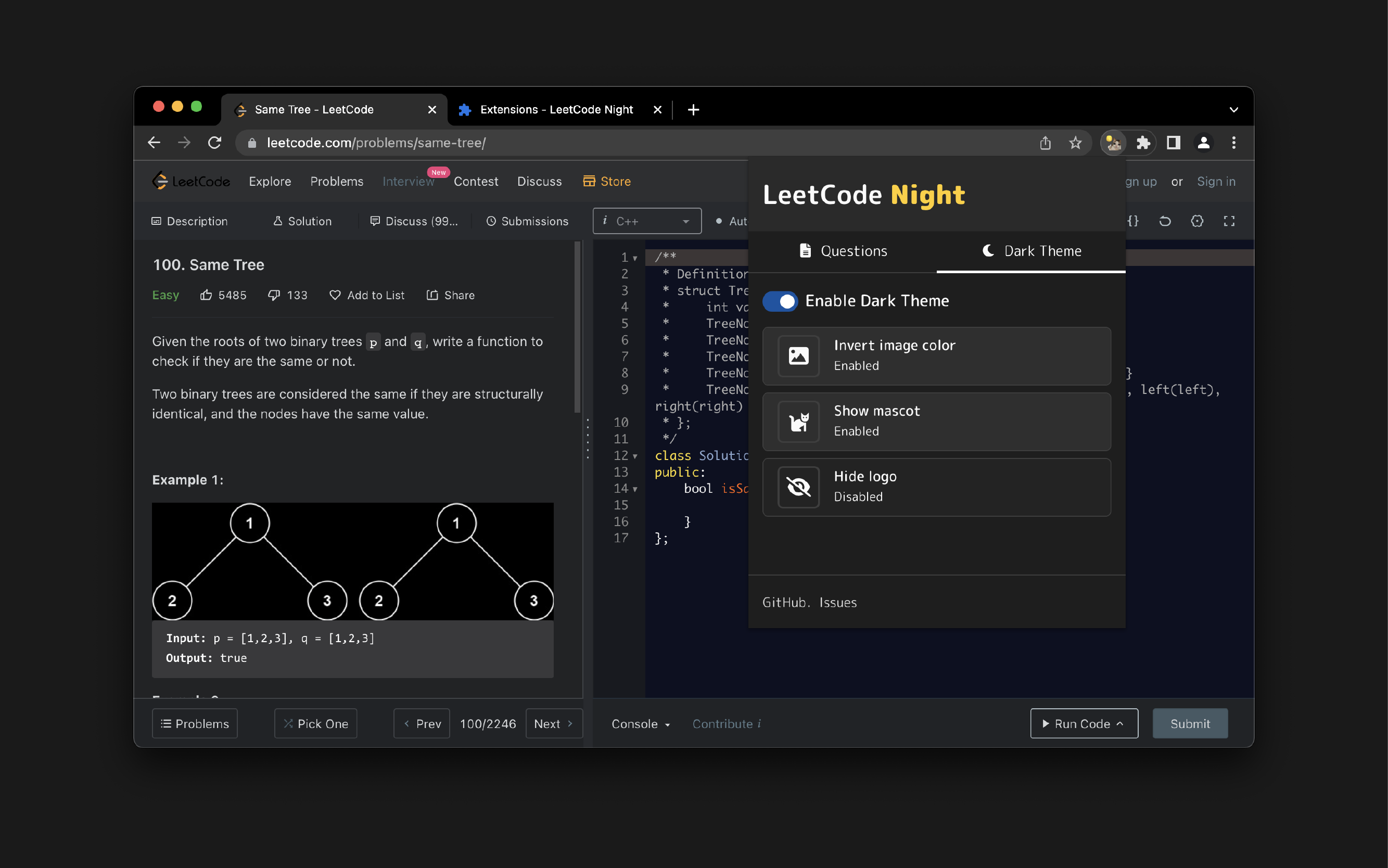This screenshot has height=868, width=1388.
Task: Click the Invert image color picture icon
Action: (798, 356)
